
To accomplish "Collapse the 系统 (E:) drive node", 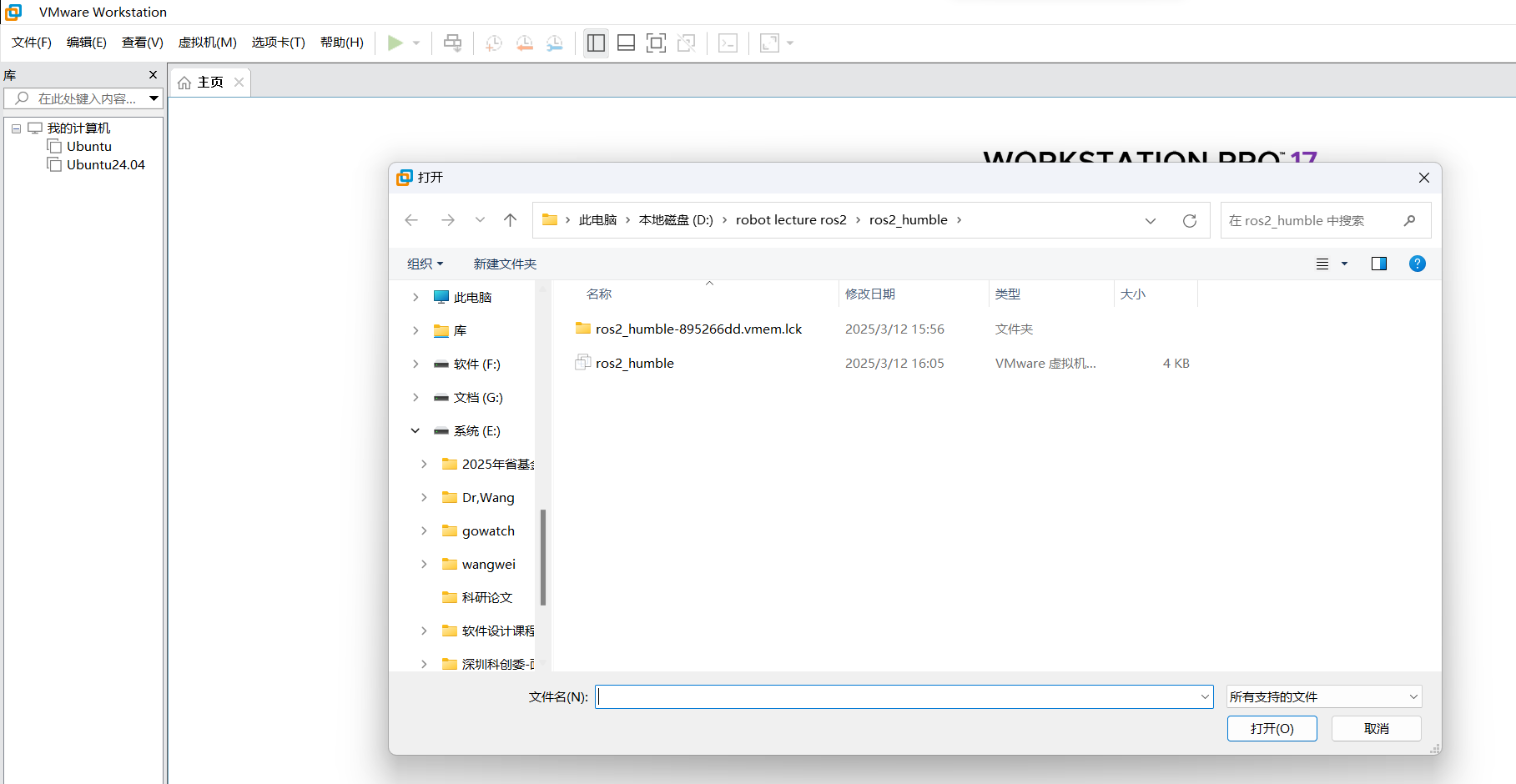I will click(416, 431).
